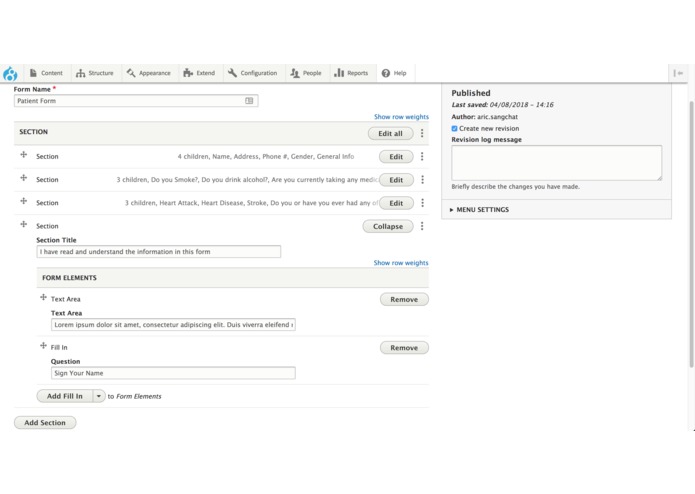Grab drag handle of Heart Attack section

click(x=24, y=201)
